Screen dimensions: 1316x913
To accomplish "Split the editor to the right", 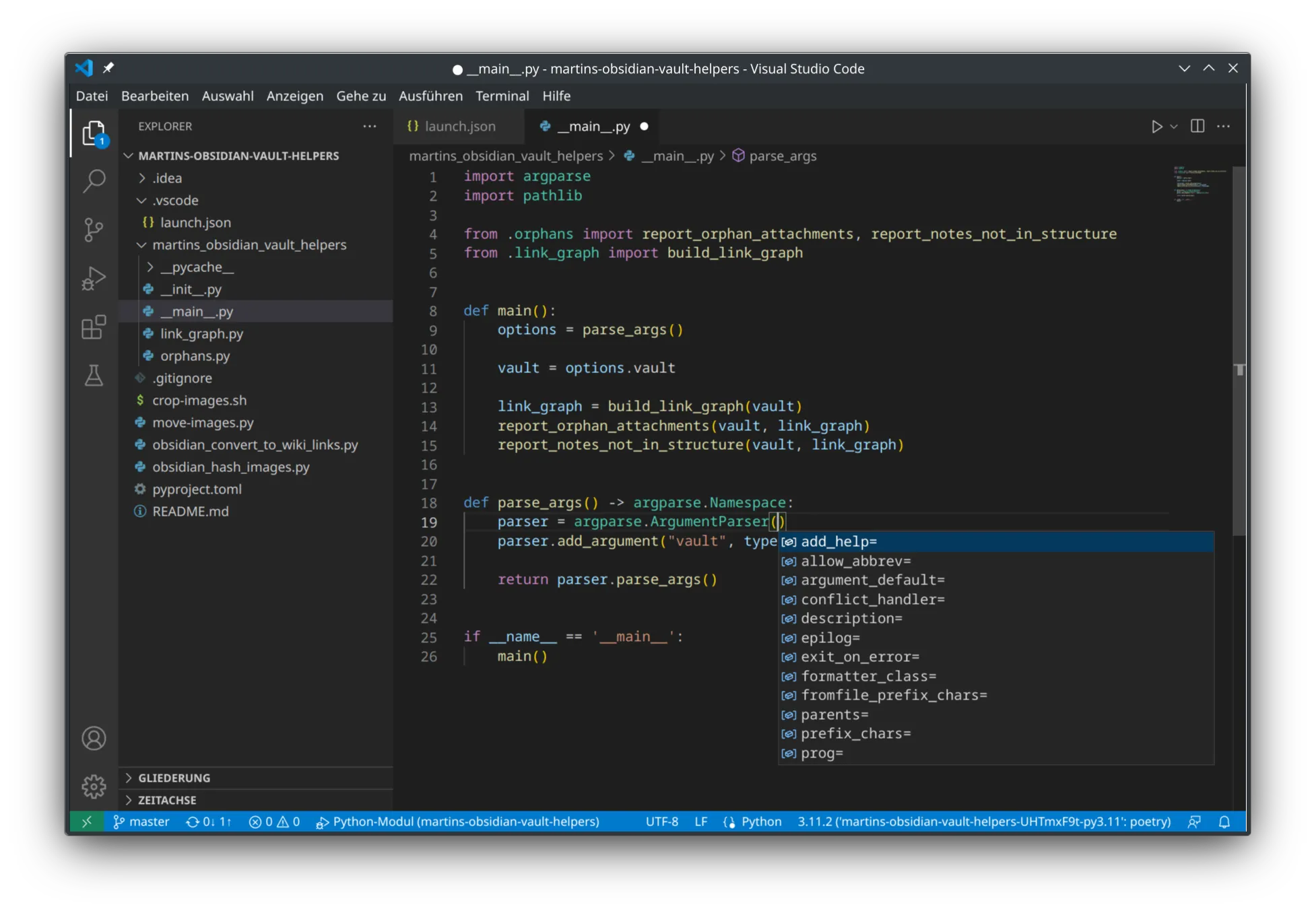I will point(1197,127).
